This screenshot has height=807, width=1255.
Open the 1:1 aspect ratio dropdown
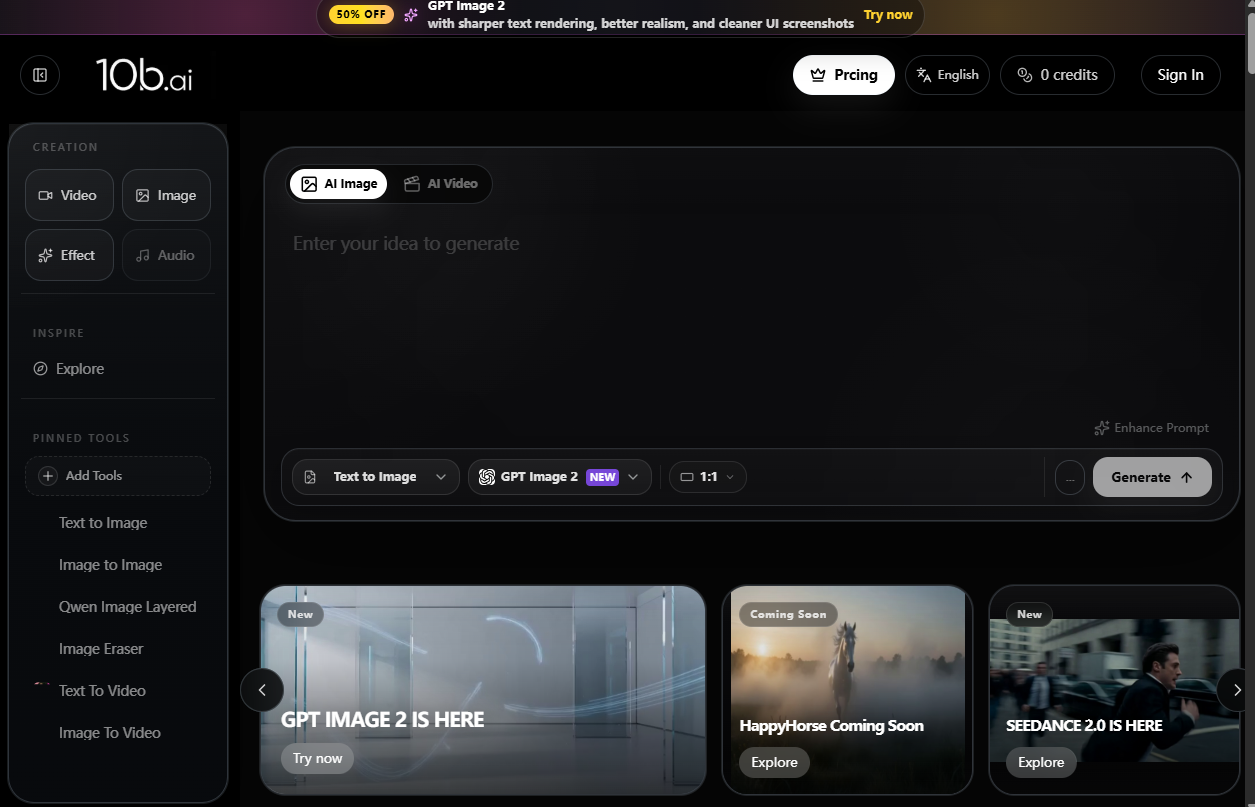pos(708,477)
